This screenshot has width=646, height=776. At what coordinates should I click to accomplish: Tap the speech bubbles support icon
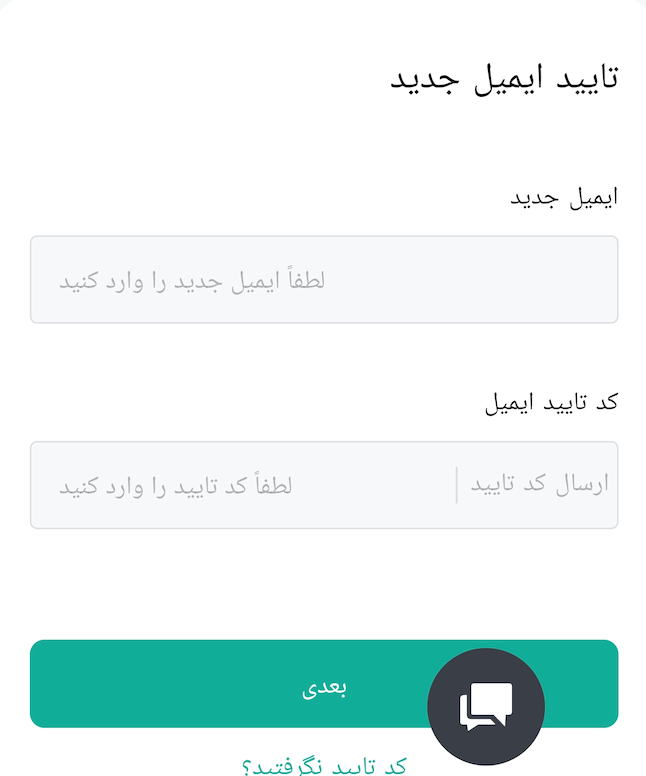coord(486,707)
